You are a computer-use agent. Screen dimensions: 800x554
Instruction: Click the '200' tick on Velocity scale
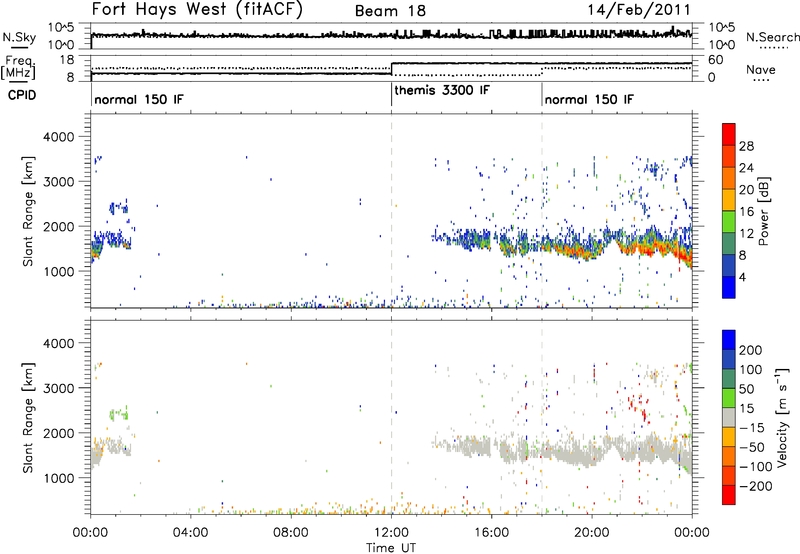tap(751, 350)
